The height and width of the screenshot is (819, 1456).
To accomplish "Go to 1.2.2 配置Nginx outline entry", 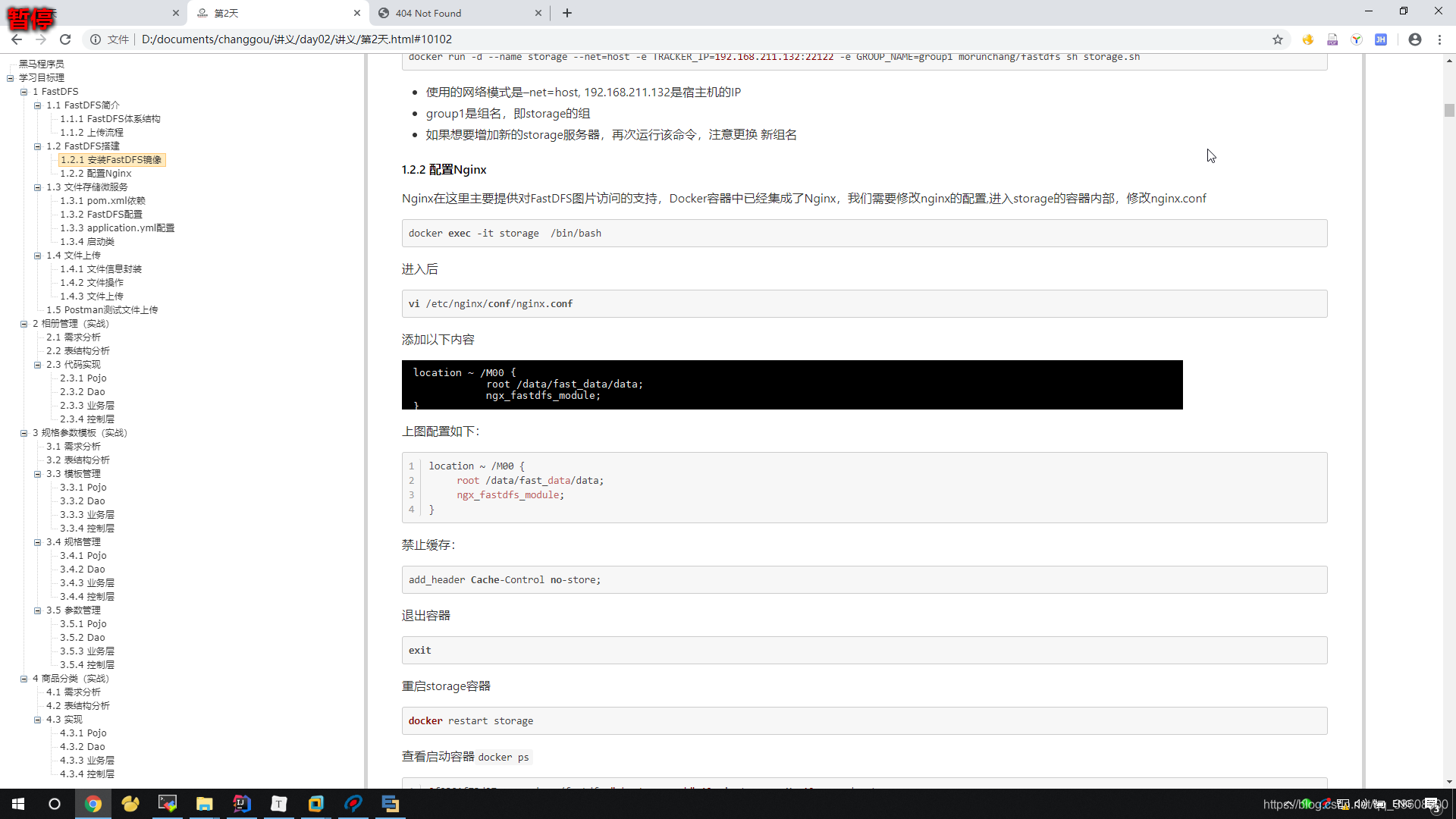I will pyautogui.click(x=96, y=174).
